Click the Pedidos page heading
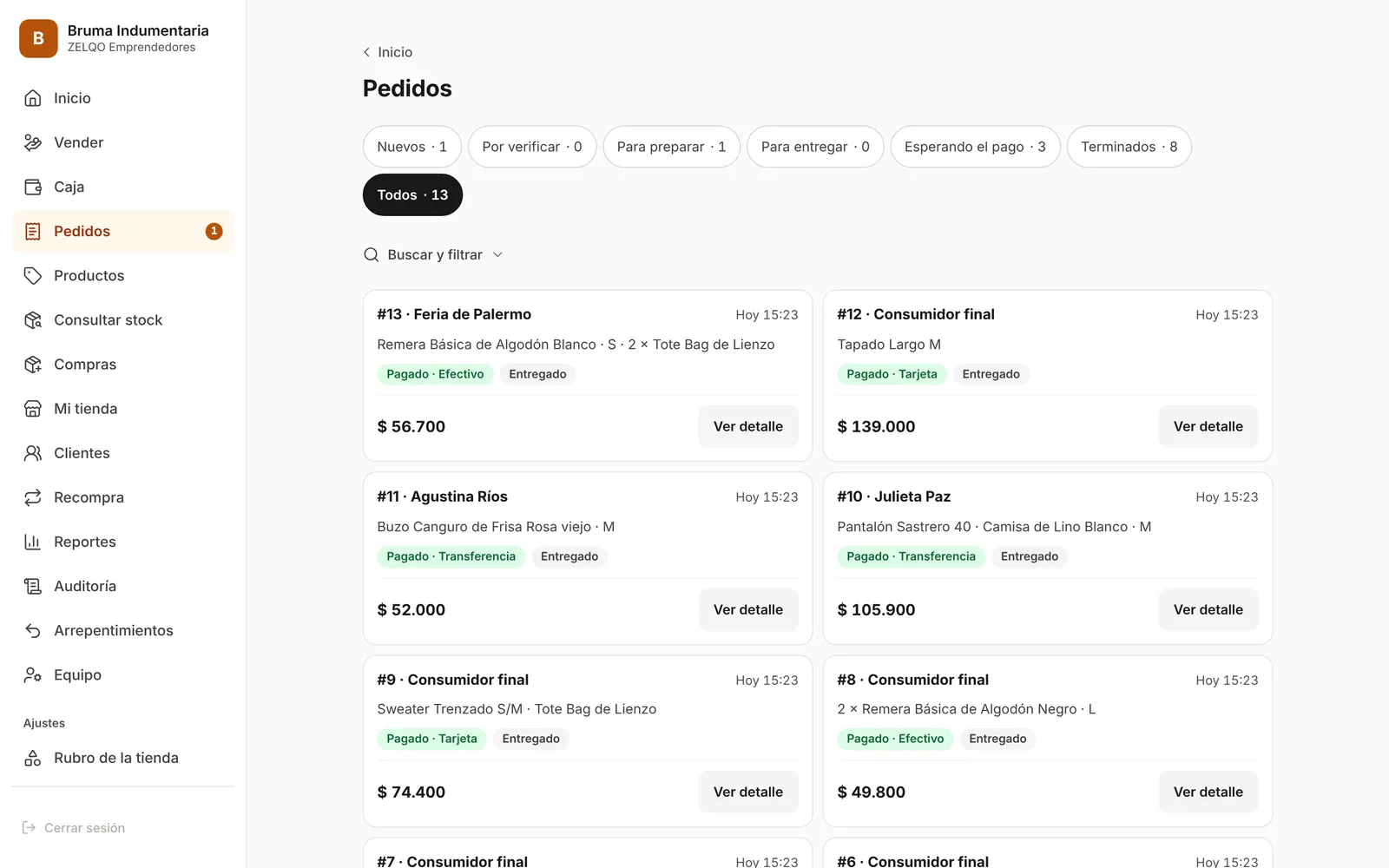Screen dimensions: 1389x868 407,89
